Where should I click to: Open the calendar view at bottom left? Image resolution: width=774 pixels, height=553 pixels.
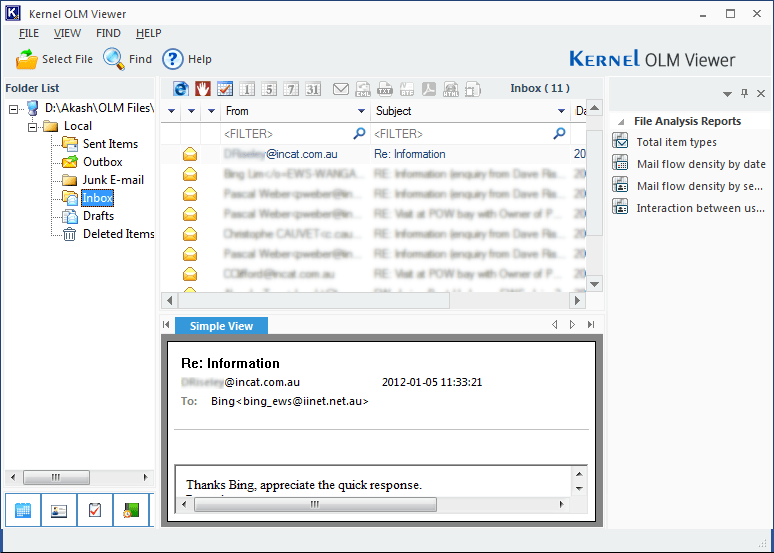click(23, 510)
